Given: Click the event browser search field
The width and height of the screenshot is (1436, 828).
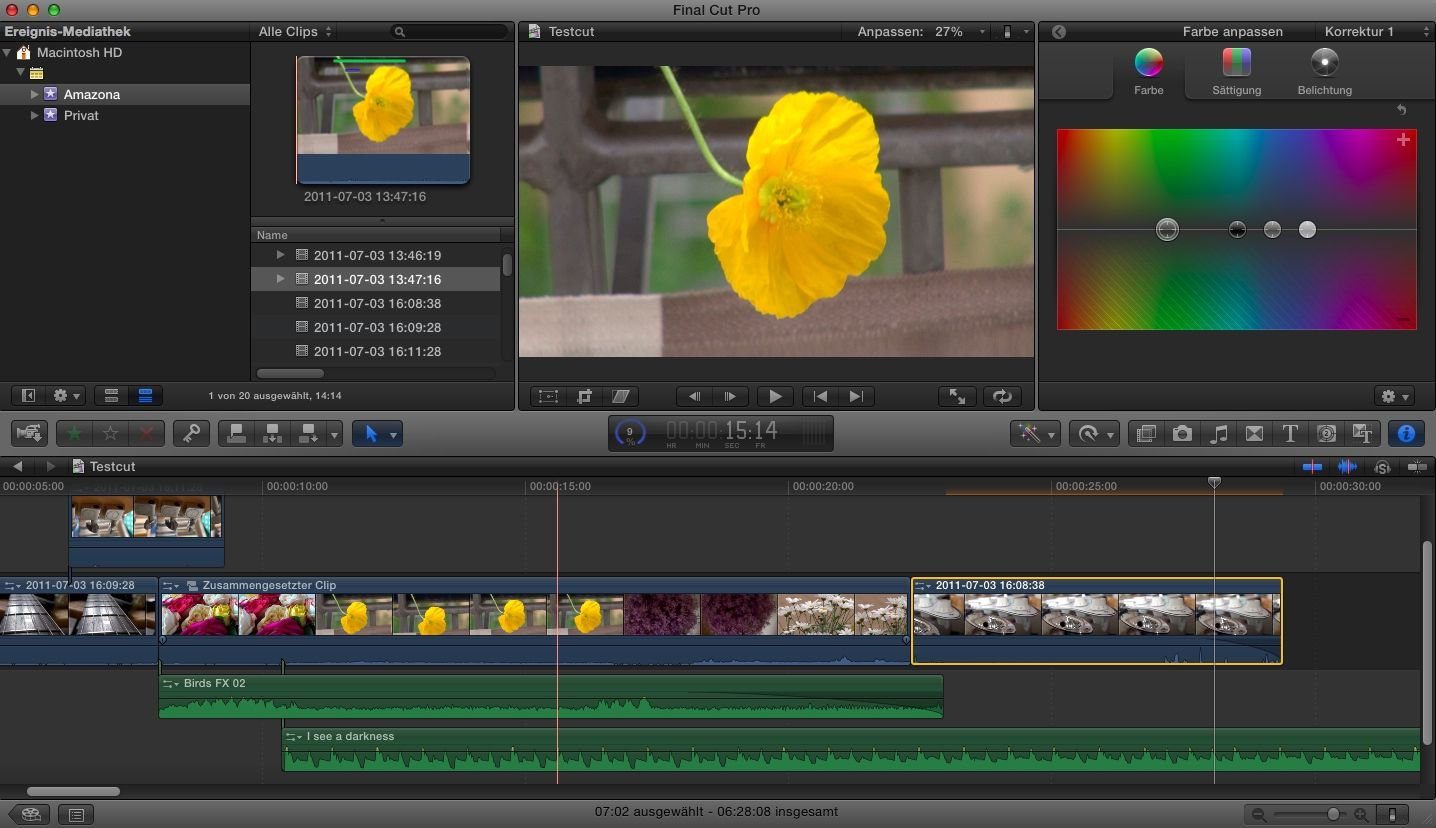Looking at the screenshot, I should pyautogui.click(x=449, y=32).
